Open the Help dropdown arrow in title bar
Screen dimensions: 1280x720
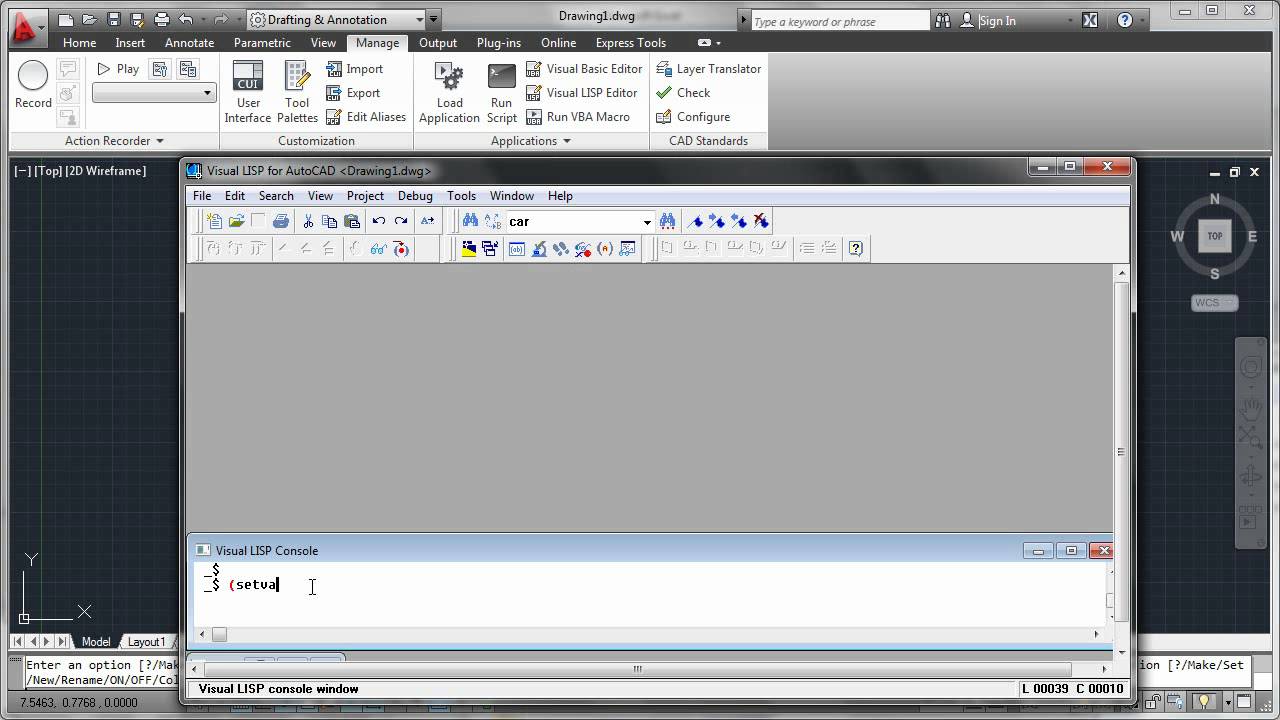(x=1142, y=20)
